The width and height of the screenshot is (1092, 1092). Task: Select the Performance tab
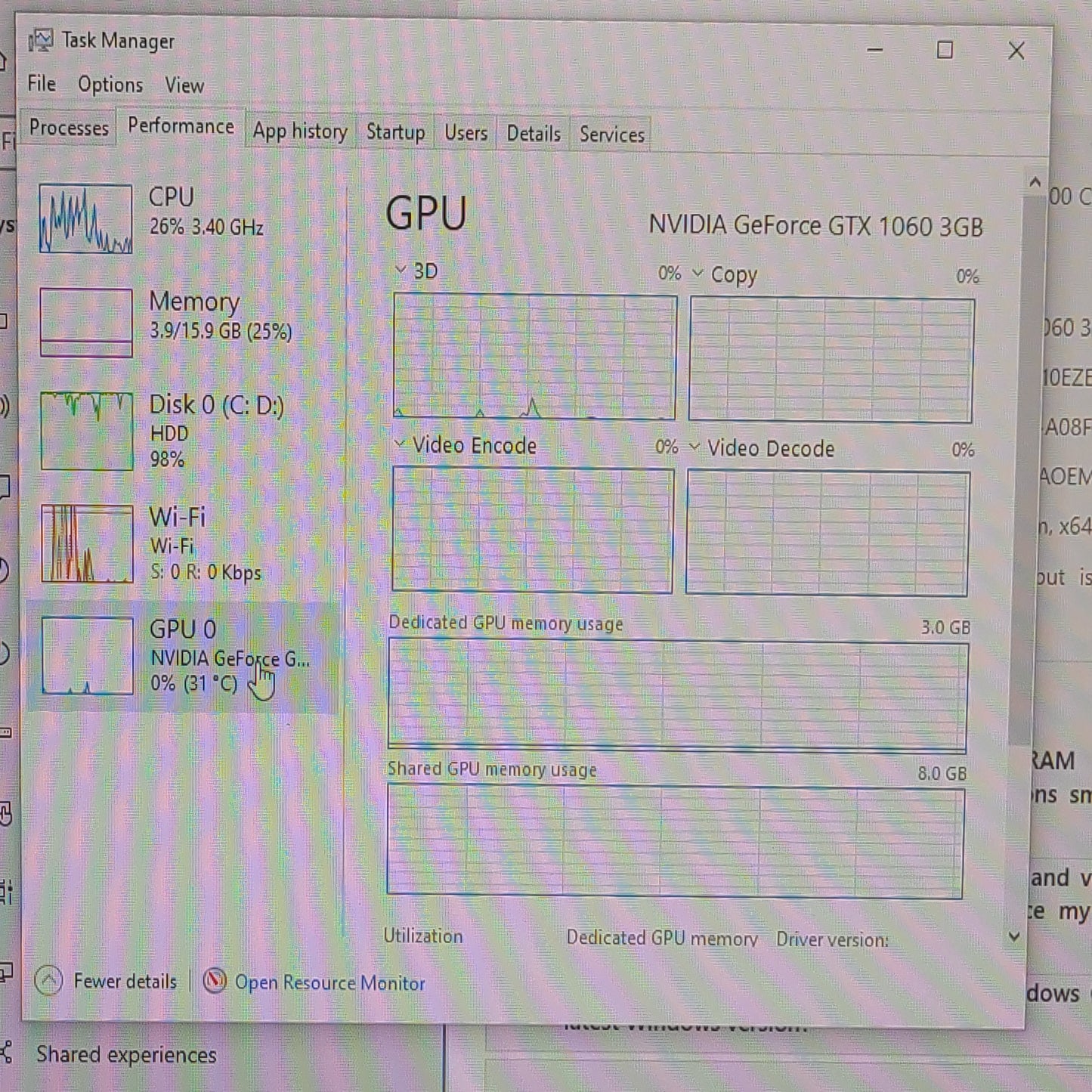coord(181,126)
